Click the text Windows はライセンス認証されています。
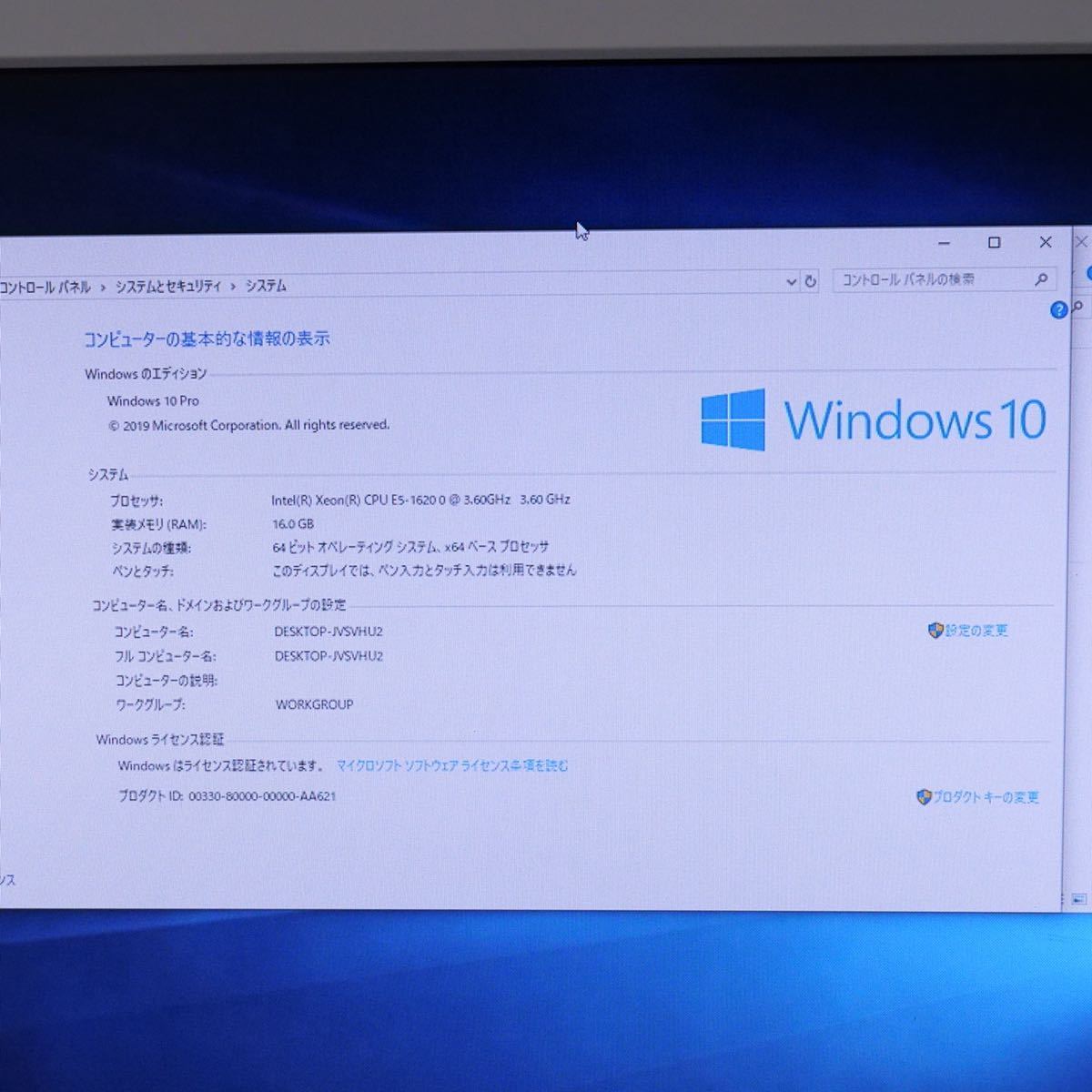This screenshot has height=1092, width=1092. click(221, 766)
